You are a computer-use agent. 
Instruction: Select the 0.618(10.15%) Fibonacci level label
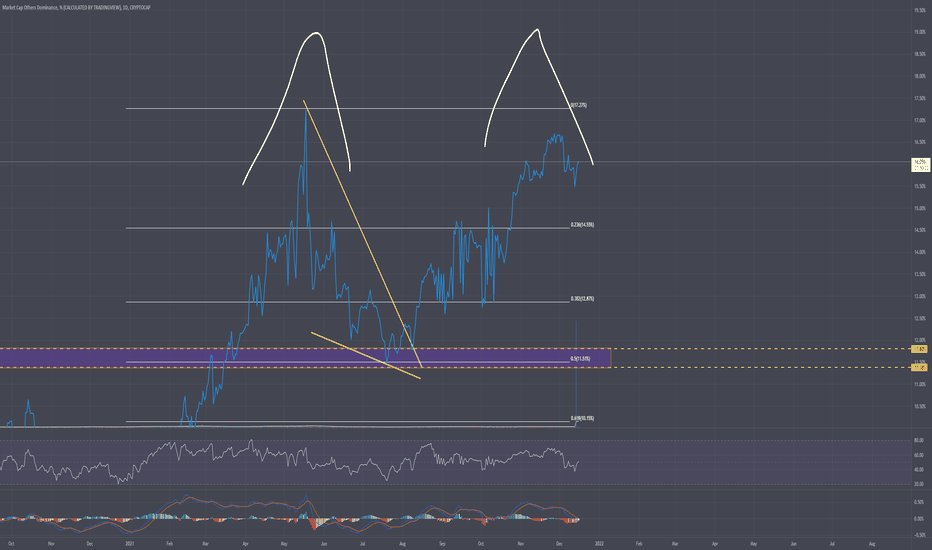pyautogui.click(x=582, y=418)
